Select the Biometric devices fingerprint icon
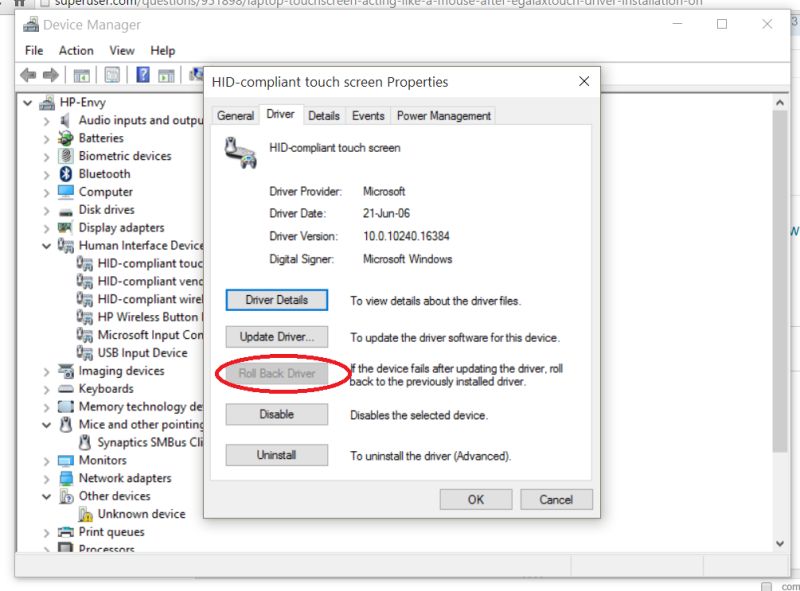 click(66, 156)
